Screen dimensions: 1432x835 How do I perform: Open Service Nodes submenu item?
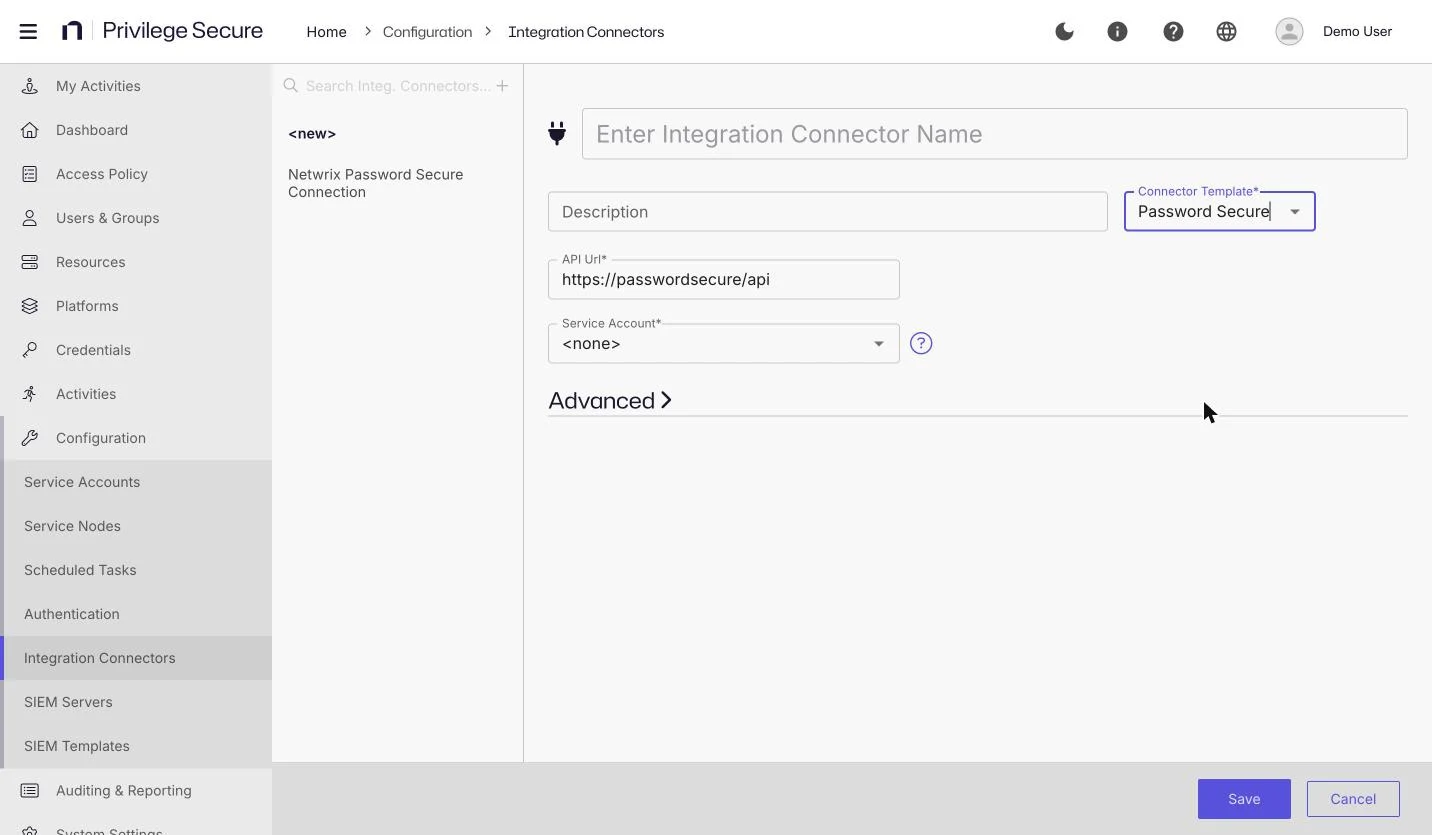tap(136, 526)
